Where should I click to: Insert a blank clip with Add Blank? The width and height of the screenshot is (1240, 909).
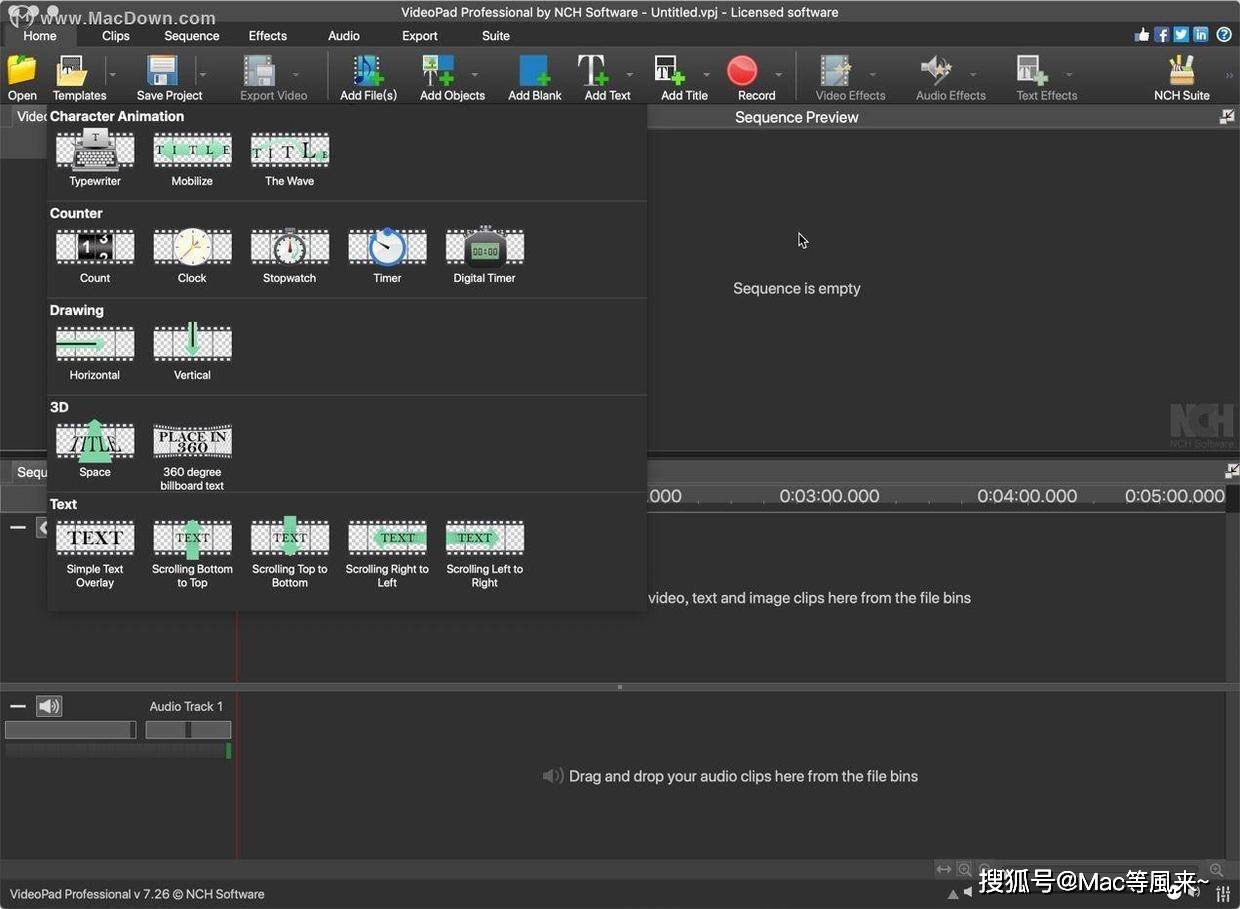coord(534,78)
